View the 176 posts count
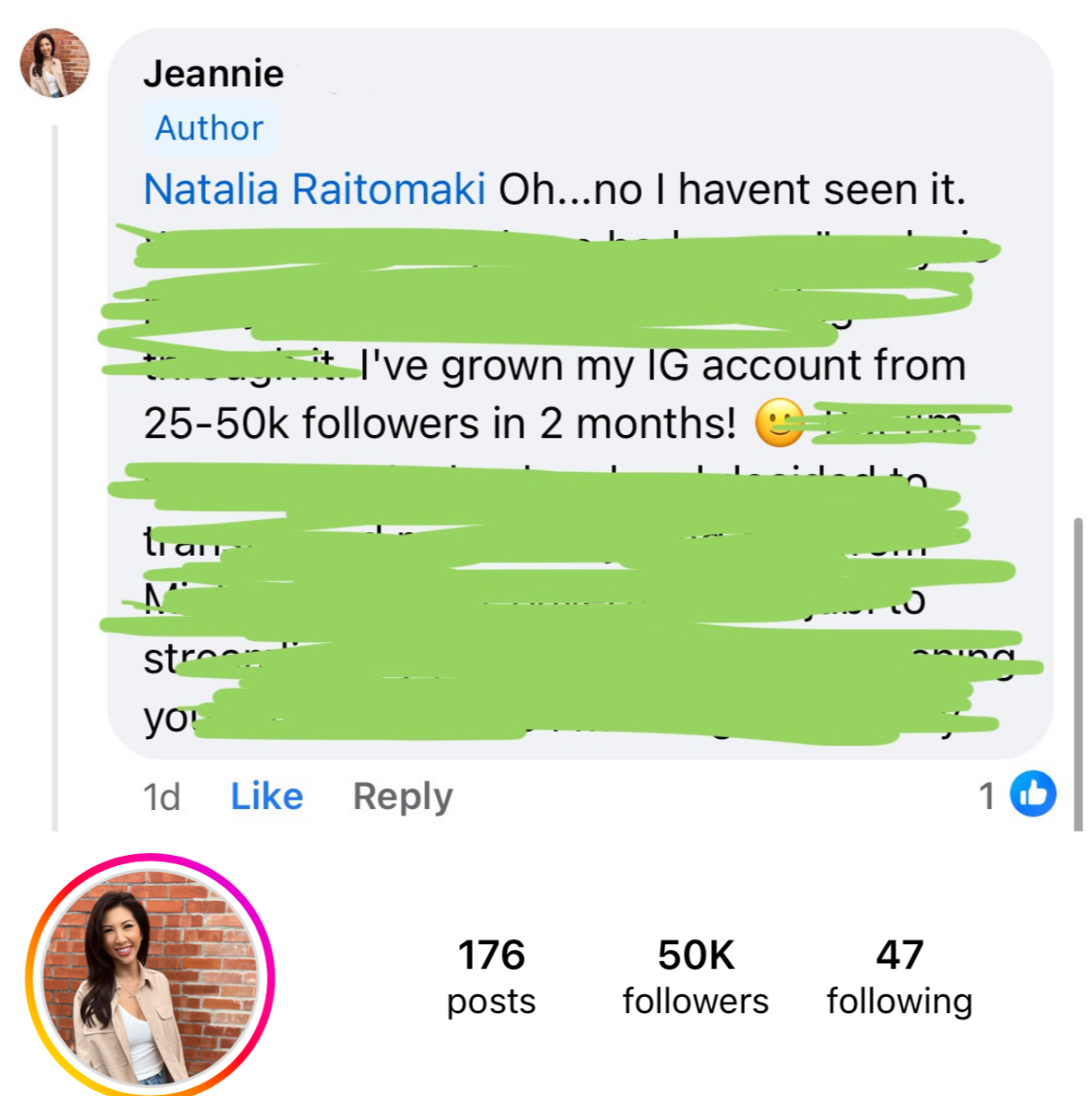The image size is (1092, 1096). (491, 976)
